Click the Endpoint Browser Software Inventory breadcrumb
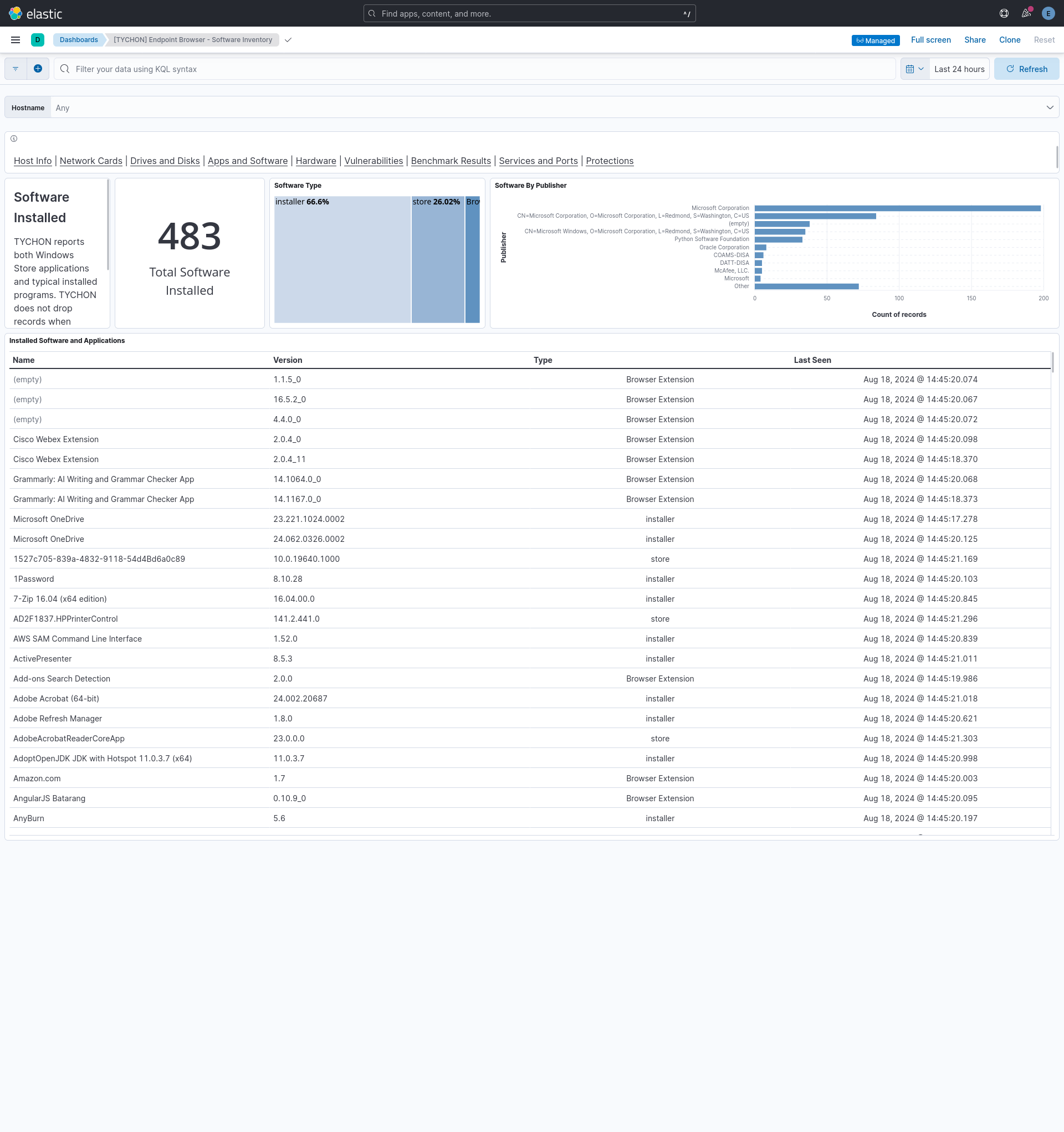1064x1132 pixels. (x=192, y=40)
